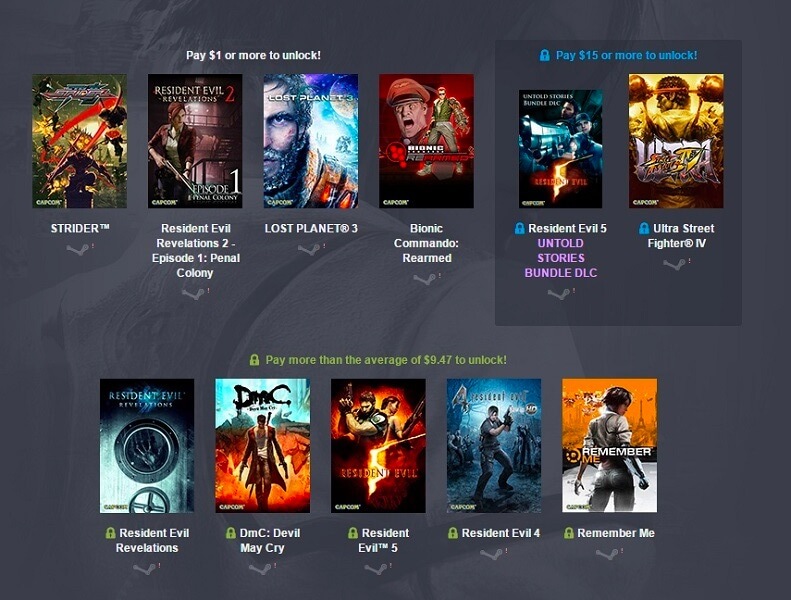The image size is (791, 600).
Task: Click the DmC: Devil May Cry title
Action: [x=269, y=540]
